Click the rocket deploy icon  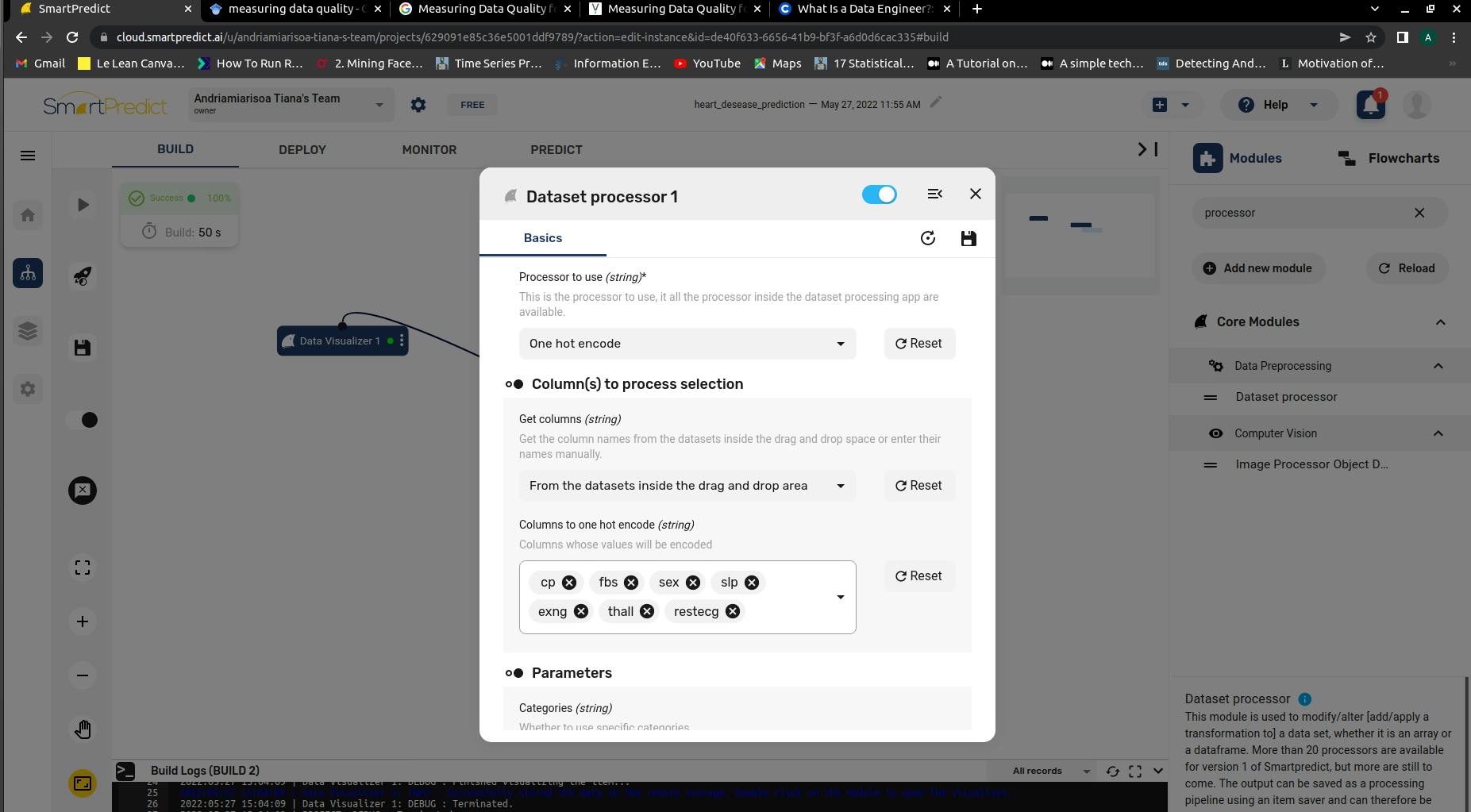pos(83,275)
